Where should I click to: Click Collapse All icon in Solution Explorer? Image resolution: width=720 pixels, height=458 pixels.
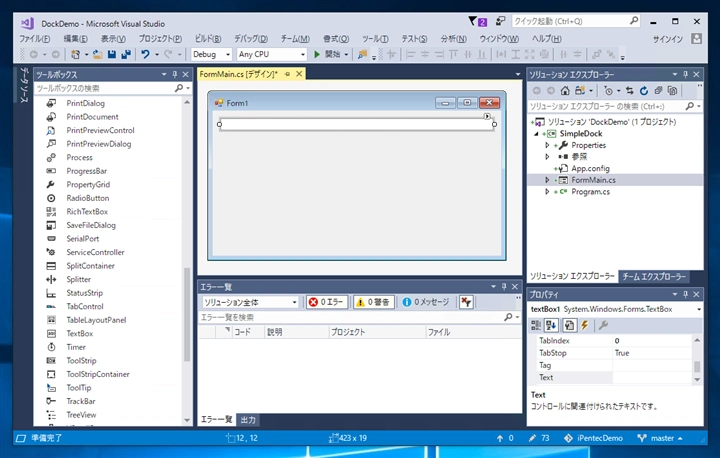[658, 90]
